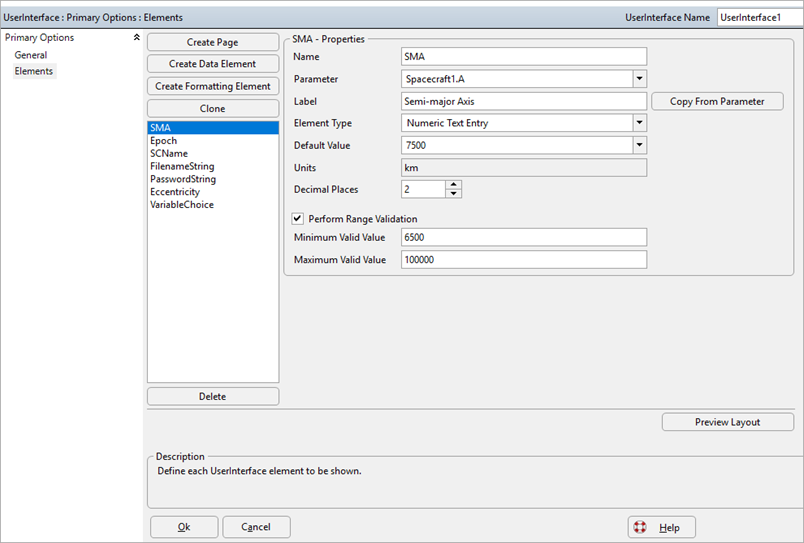Image resolution: width=804 pixels, height=543 pixels.
Task: Select Eccentricity in the elements list
Action: point(213,192)
